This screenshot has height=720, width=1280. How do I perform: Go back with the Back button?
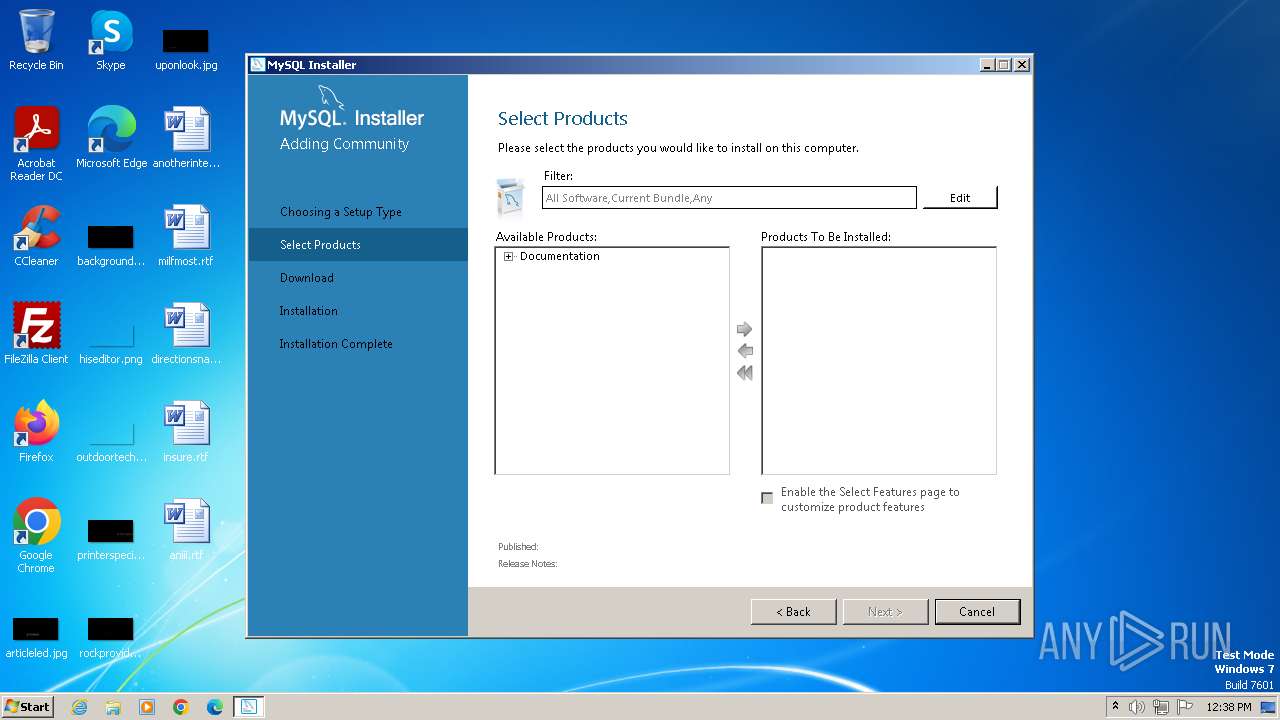[793, 612]
